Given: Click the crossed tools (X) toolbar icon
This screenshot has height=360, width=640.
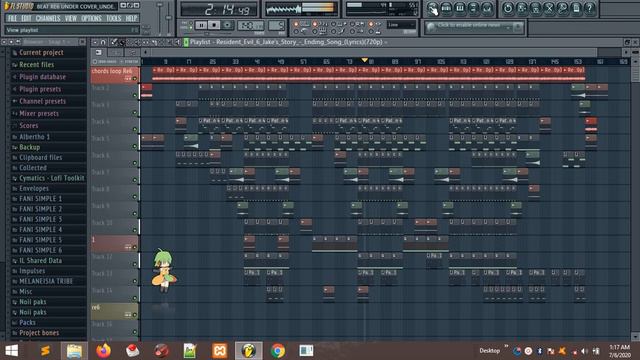Looking at the screenshot, I should coord(549,9).
